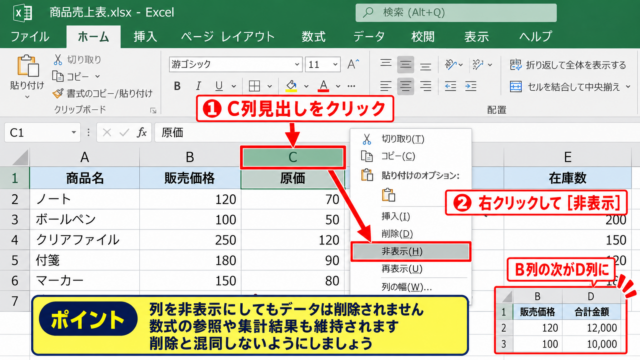Toggle Underline formatting

point(219,86)
